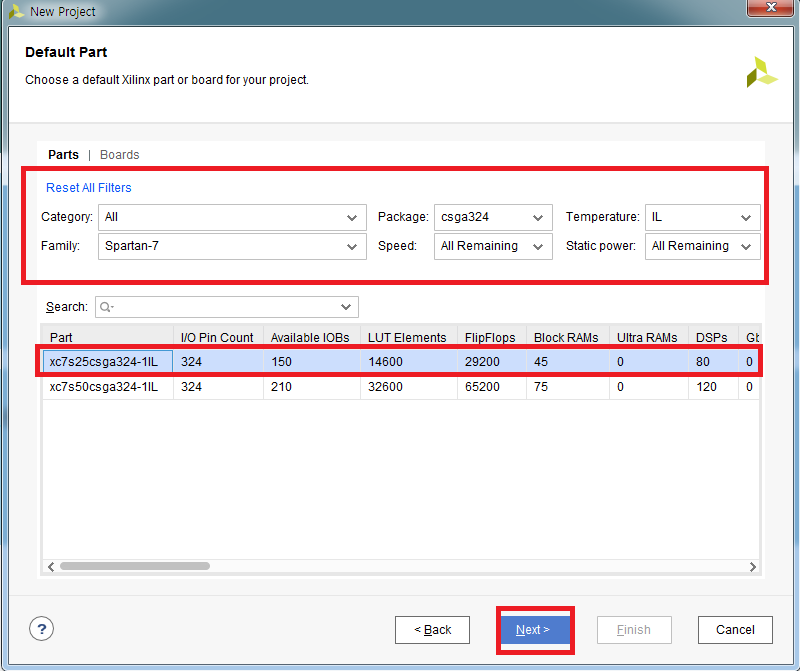Proceed with the Next button

coord(535,630)
